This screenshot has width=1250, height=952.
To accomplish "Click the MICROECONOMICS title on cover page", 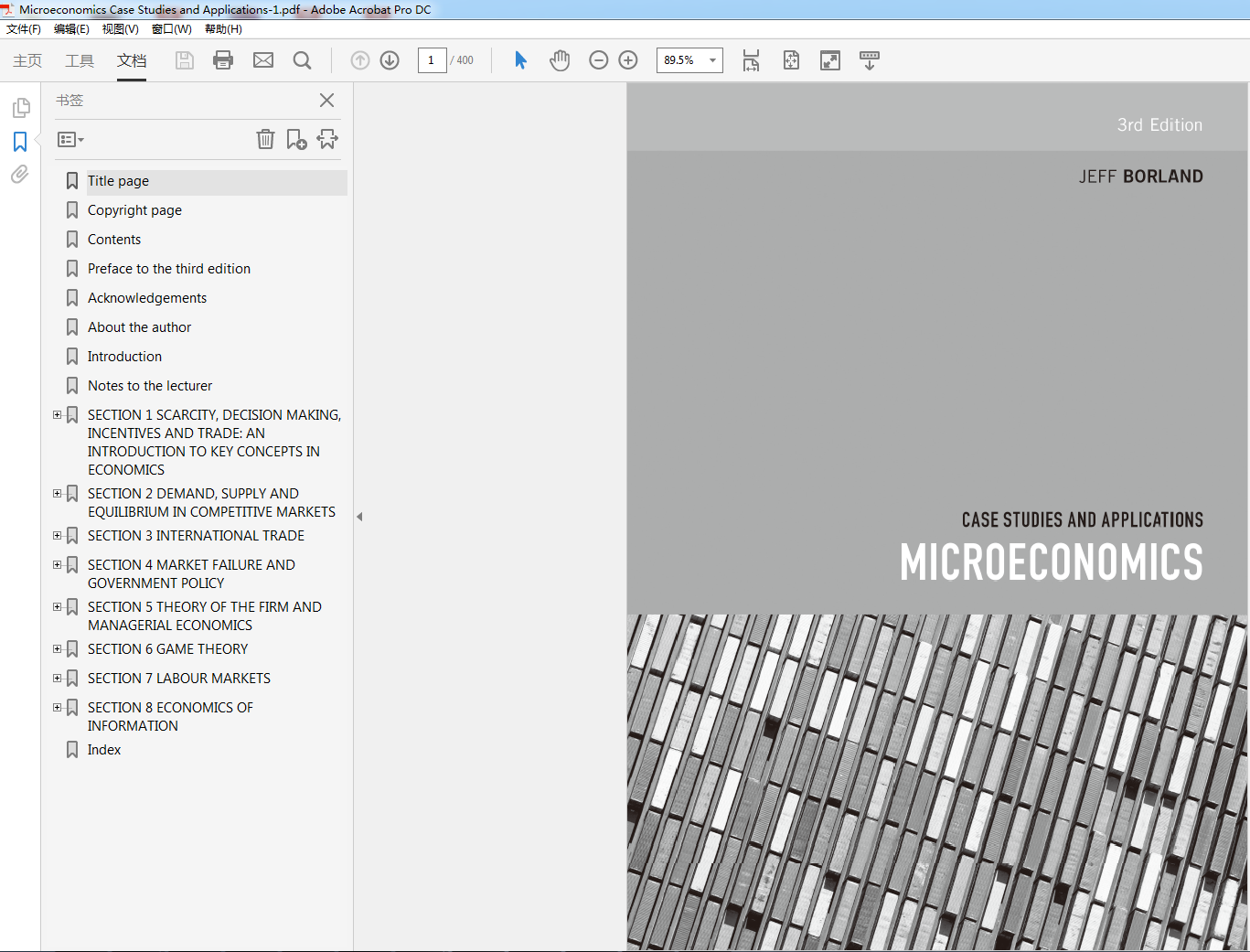I will click(1052, 562).
